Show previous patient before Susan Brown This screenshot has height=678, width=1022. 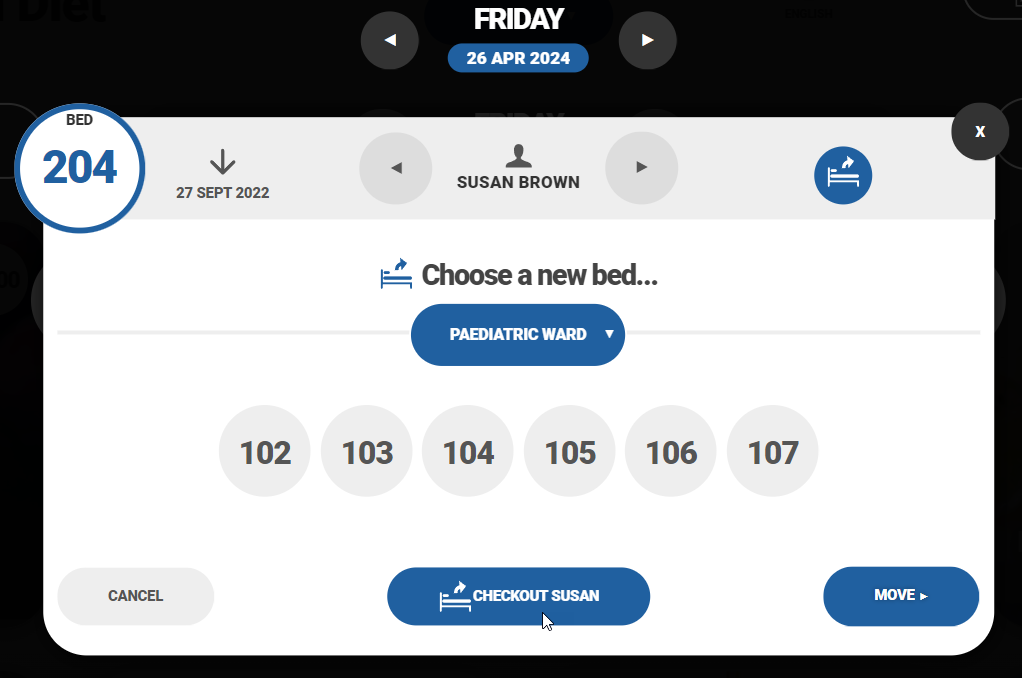click(396, 168)
